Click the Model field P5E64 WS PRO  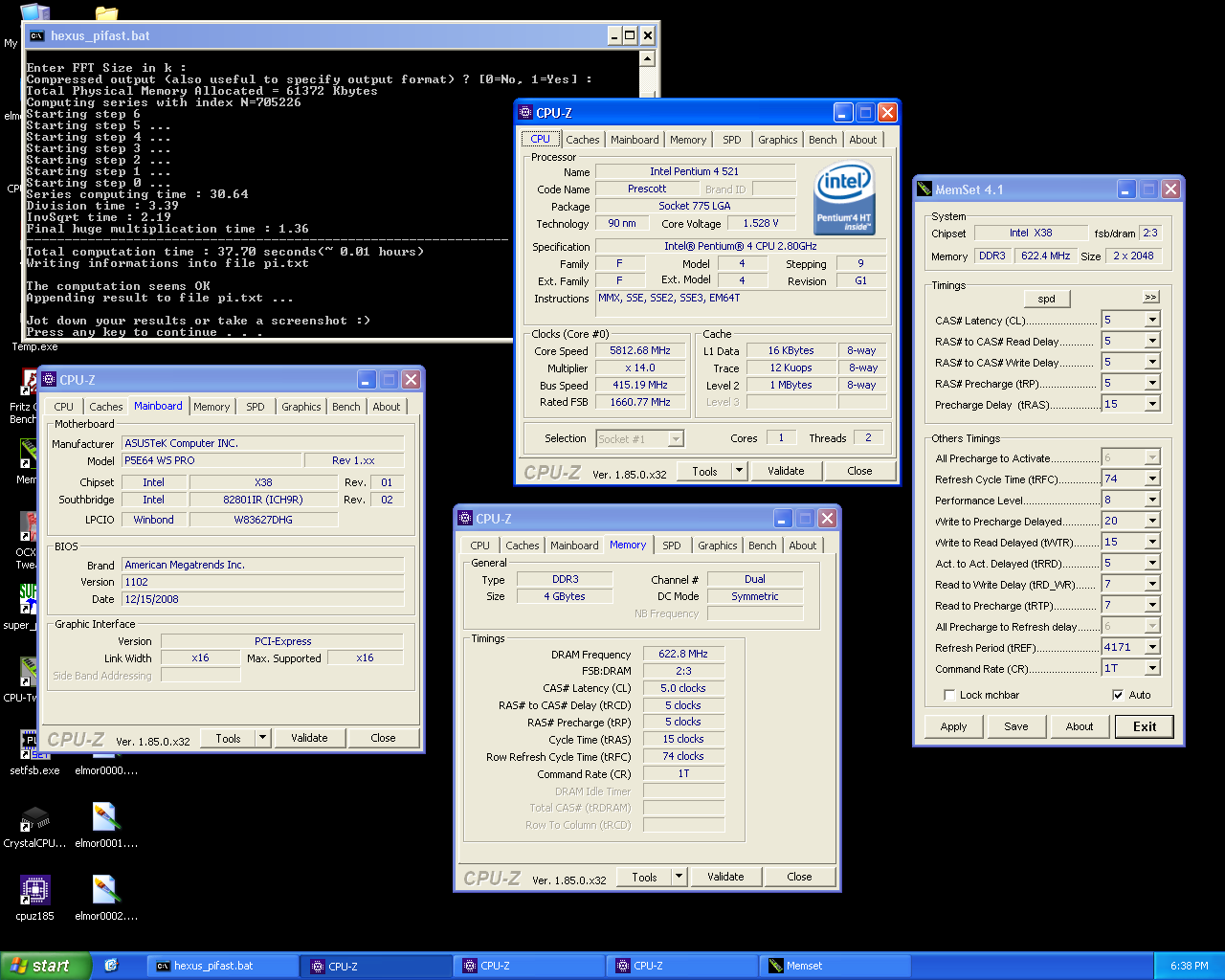(212, 460)
